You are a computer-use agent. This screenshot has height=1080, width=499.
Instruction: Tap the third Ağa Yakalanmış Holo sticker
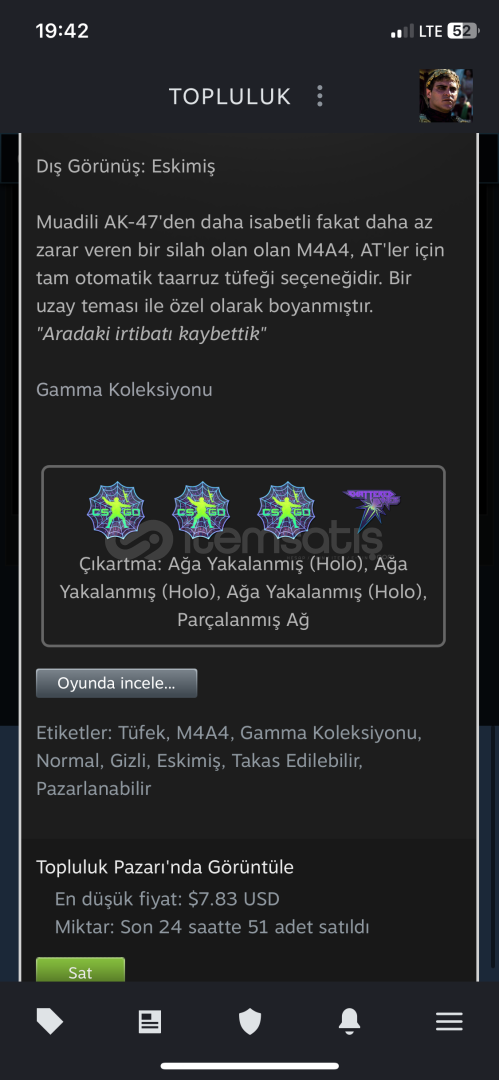click(285, 510)
